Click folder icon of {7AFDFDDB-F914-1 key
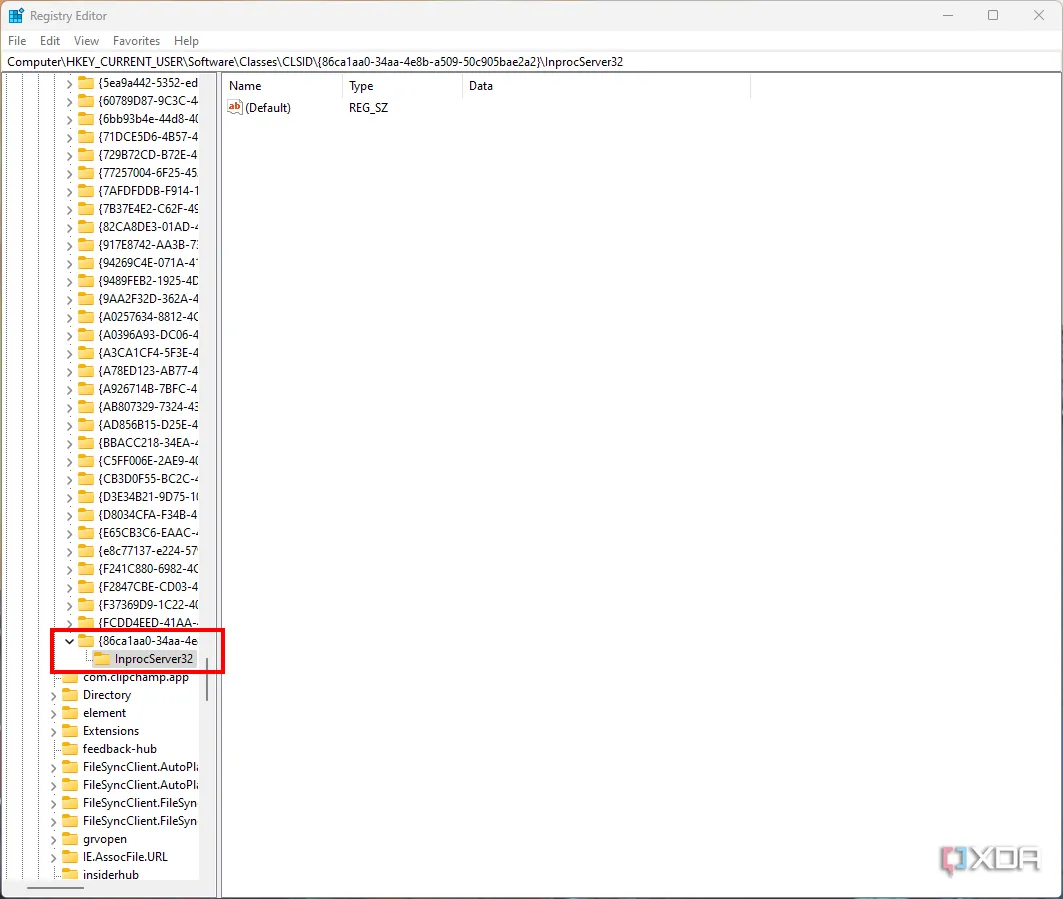The image size is (1063, 899). pyautogui.click(x=86, y=191)
